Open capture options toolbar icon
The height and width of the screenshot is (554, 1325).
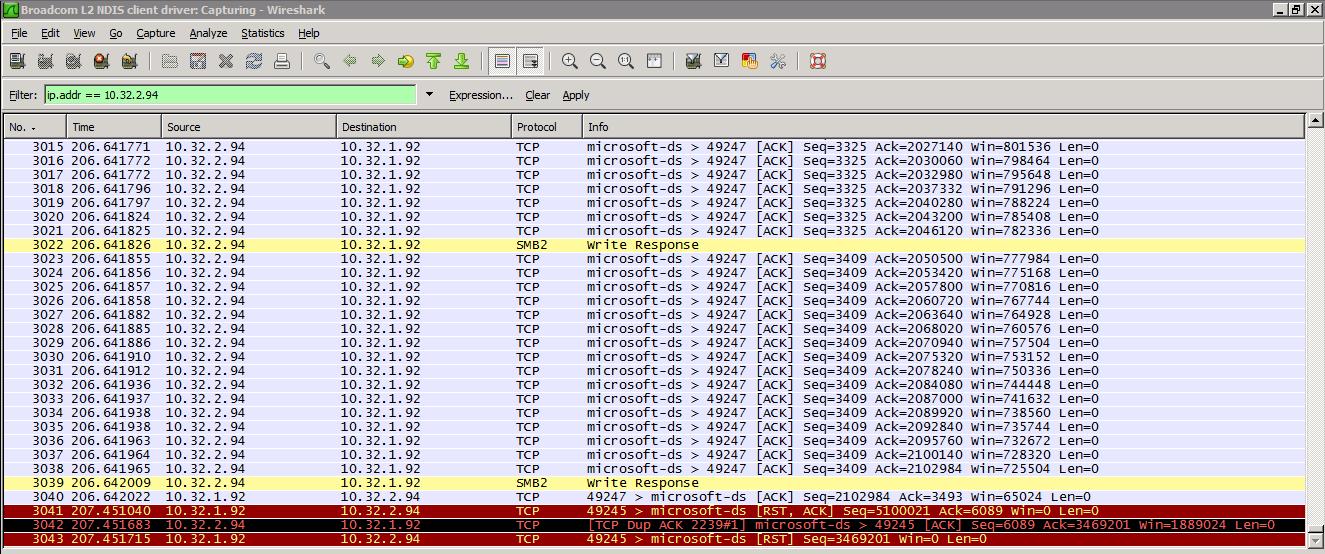coord(45,61)
